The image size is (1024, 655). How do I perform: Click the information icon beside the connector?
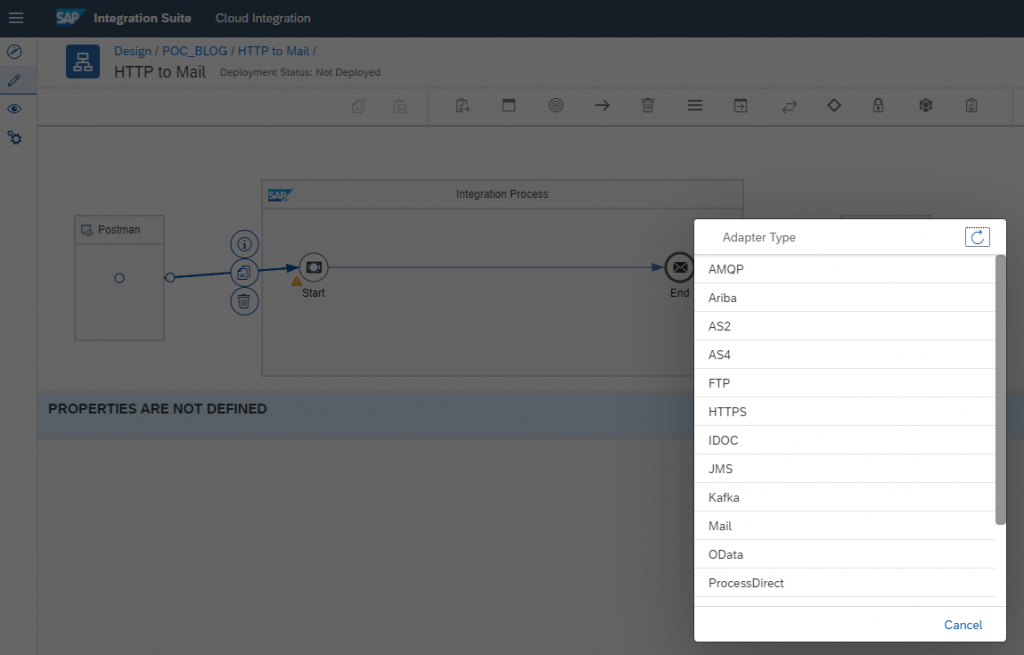[x=244, y=244]
